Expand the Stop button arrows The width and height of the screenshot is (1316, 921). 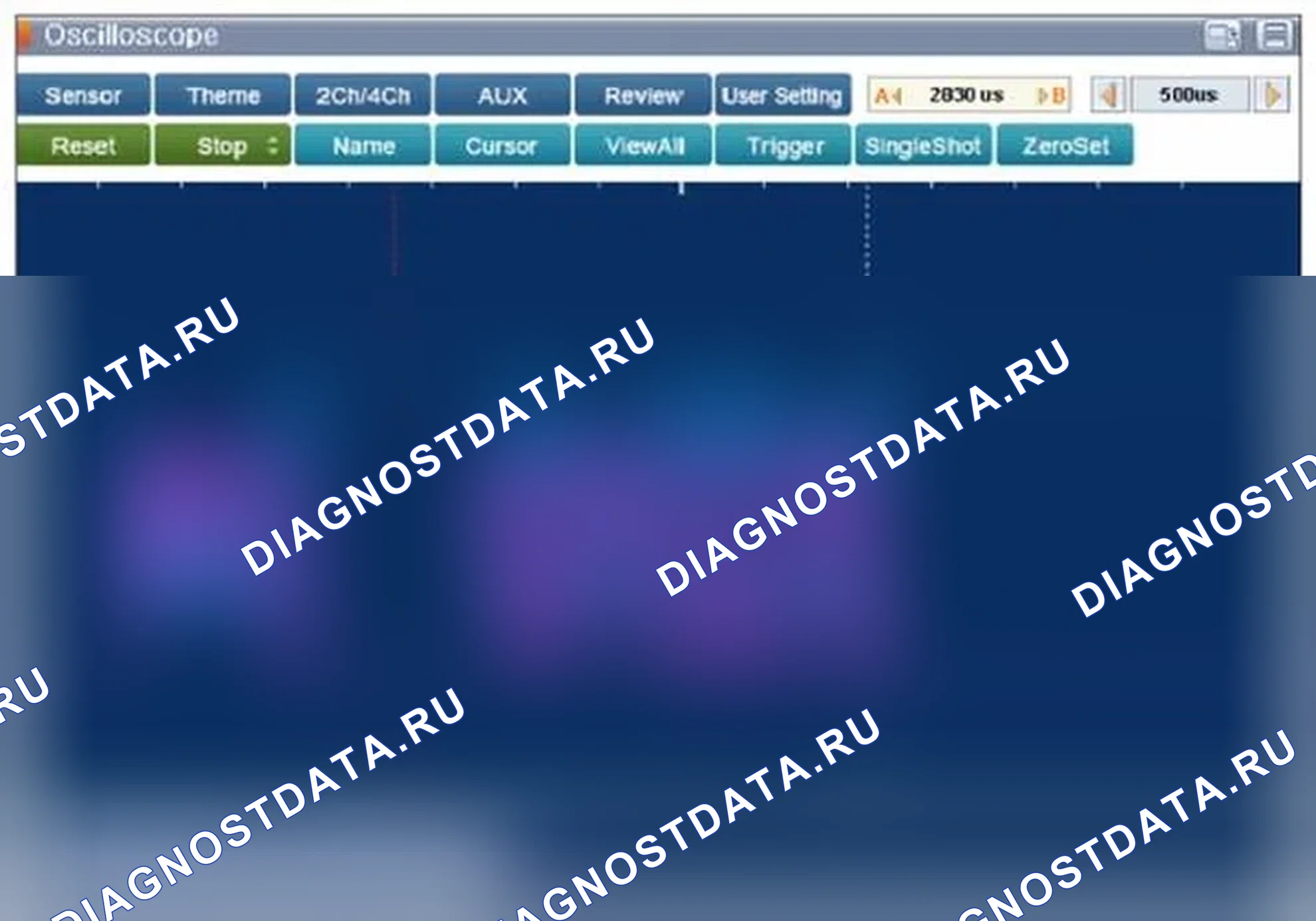tap(272, 146)
